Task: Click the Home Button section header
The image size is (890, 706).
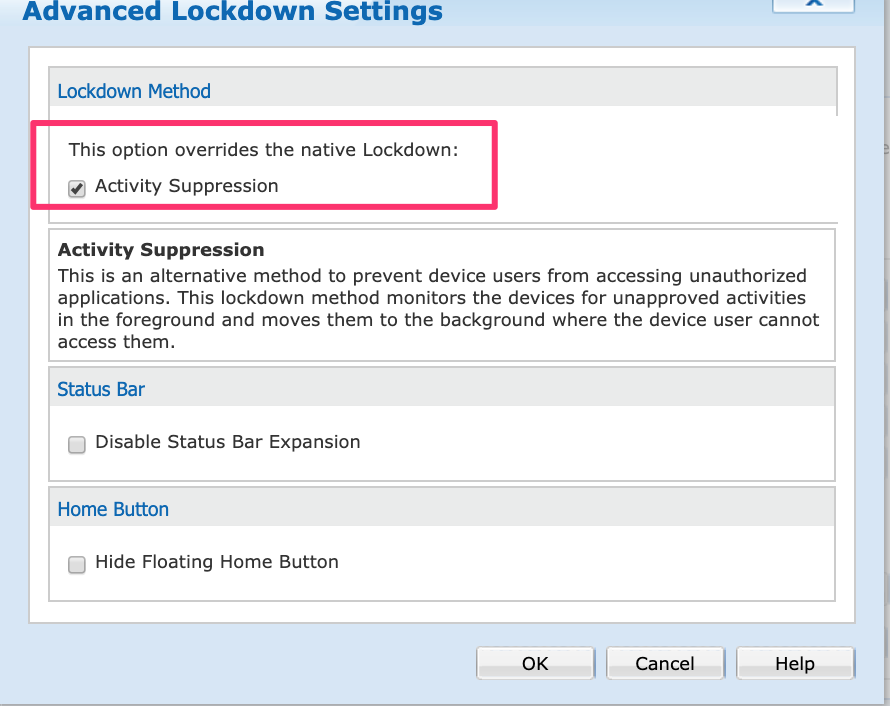Action: (113, 509)
